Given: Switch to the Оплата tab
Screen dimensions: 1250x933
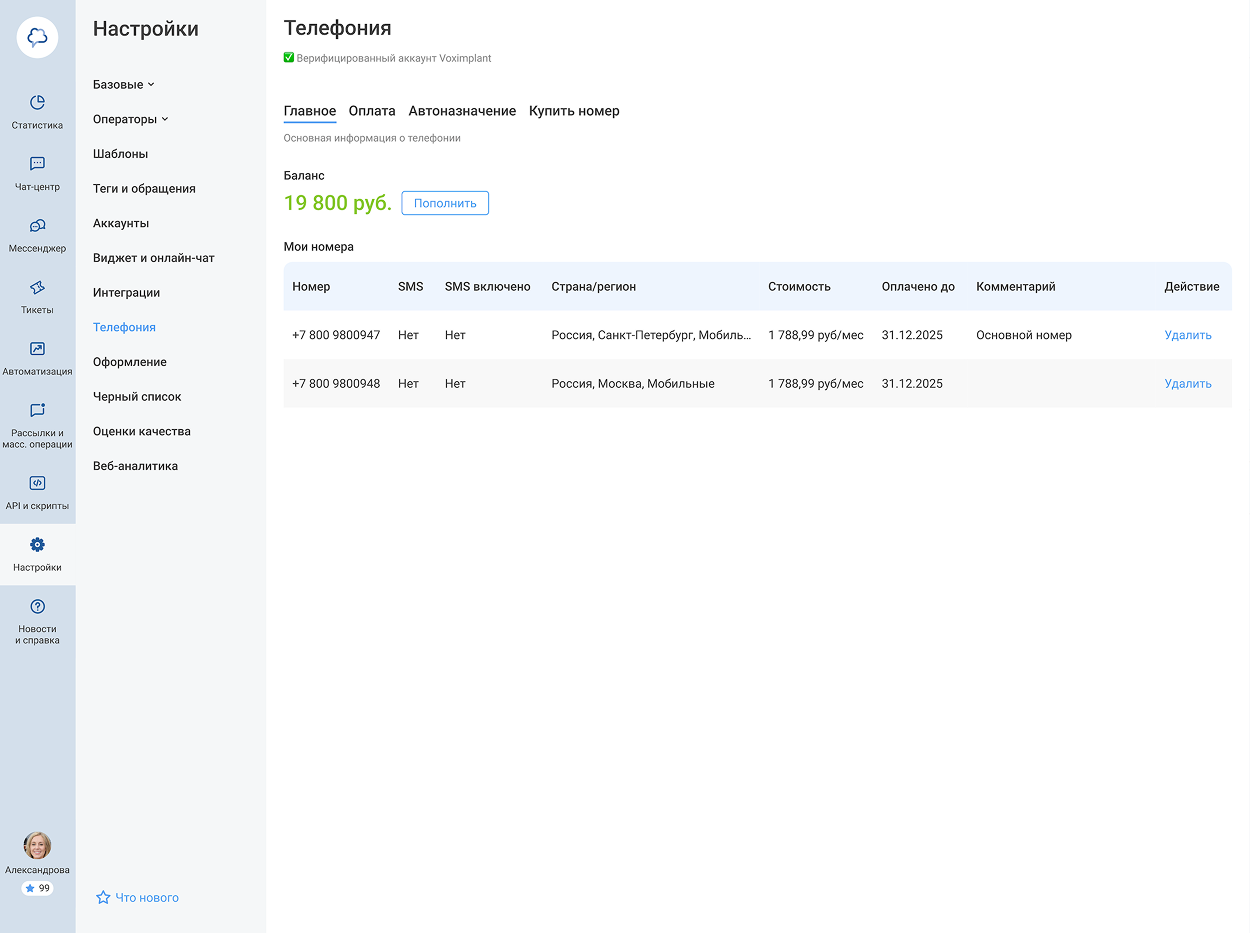Looking at the screenshot, I should (x=372, y=111).
